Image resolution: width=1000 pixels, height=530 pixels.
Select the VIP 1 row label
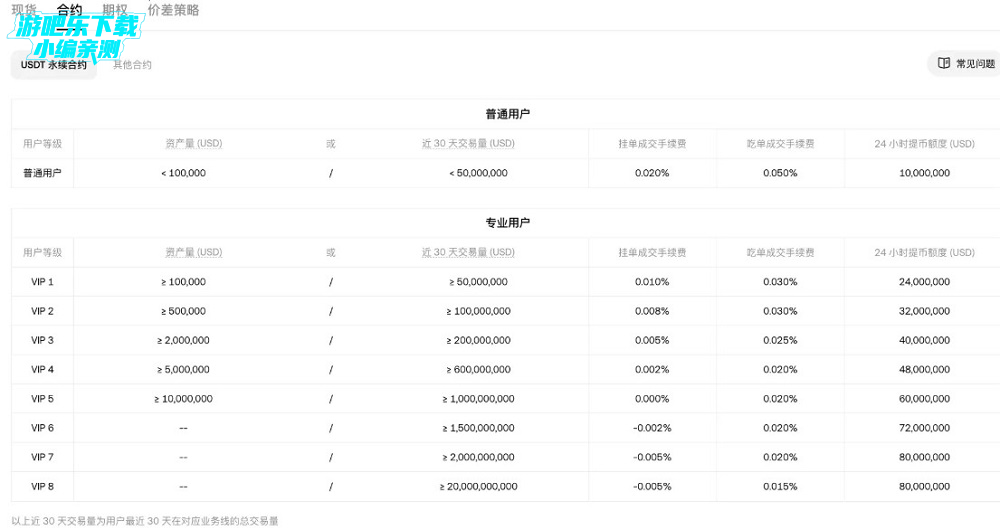point(42,282)
